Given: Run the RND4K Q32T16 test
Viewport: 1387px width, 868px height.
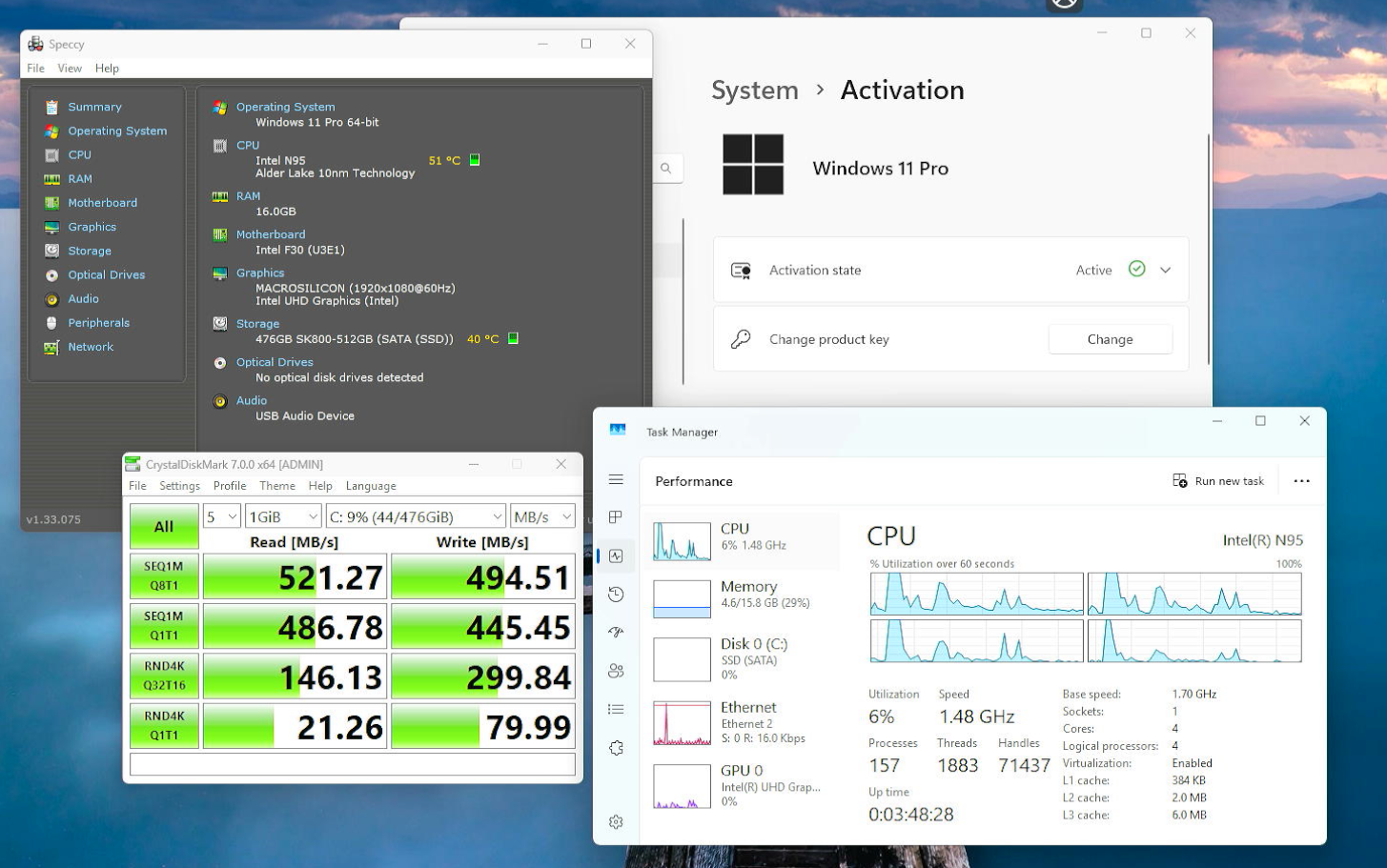Looking at the screenshot, I should click(x=164, y=676).
